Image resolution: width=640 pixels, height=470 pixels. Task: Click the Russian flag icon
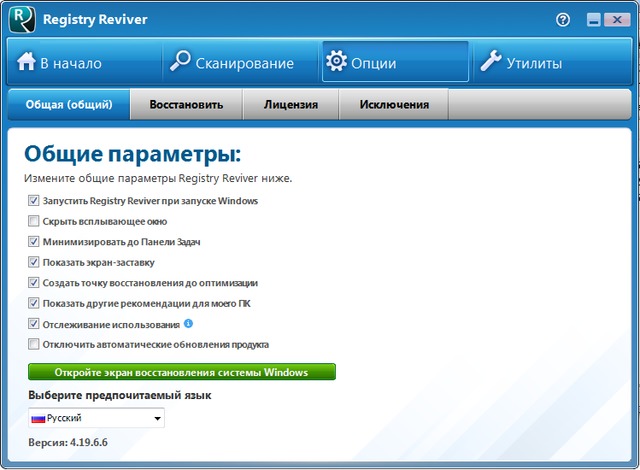(x=38, y=418)
